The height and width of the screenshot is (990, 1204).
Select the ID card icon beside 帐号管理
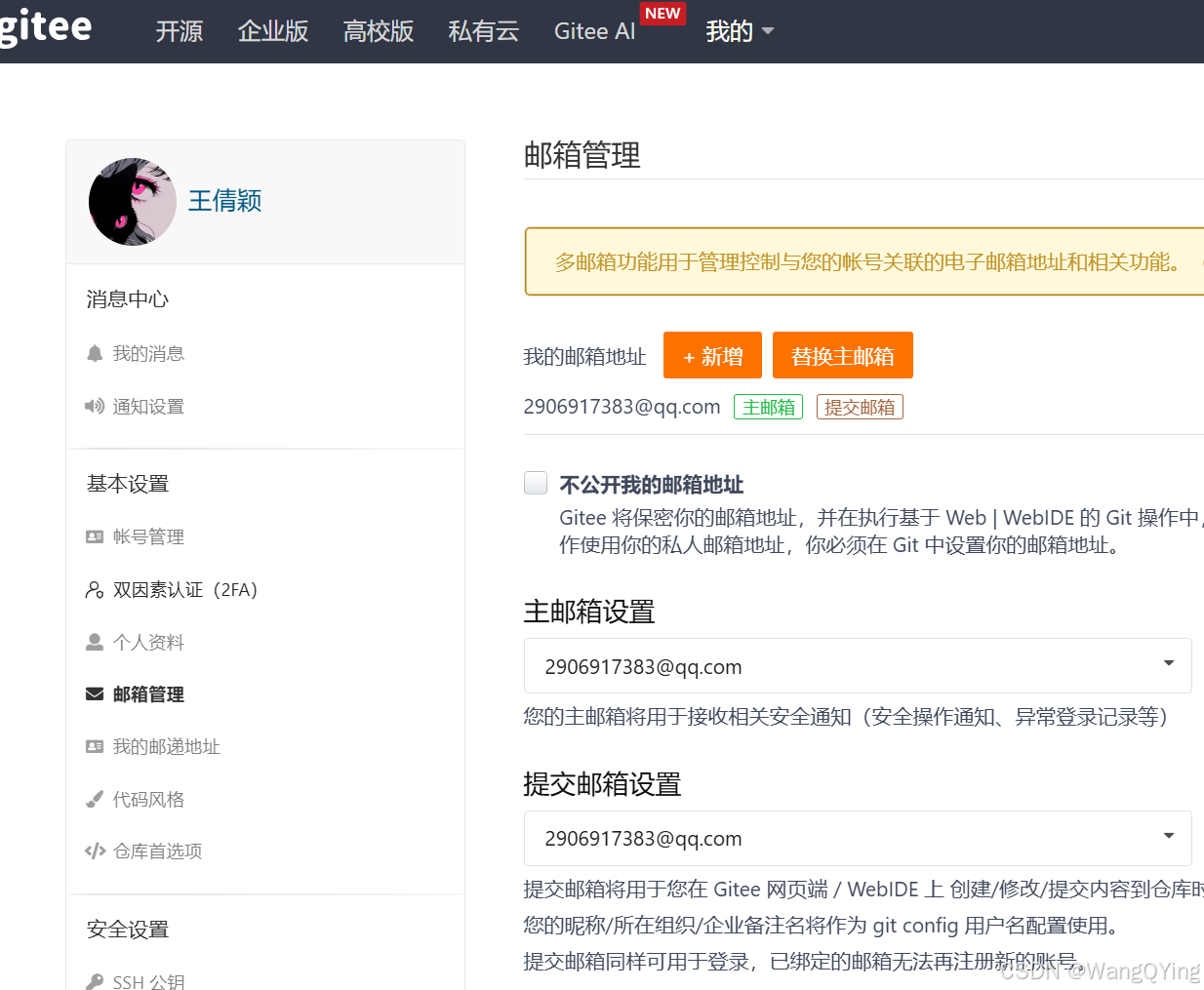[95, 535]
